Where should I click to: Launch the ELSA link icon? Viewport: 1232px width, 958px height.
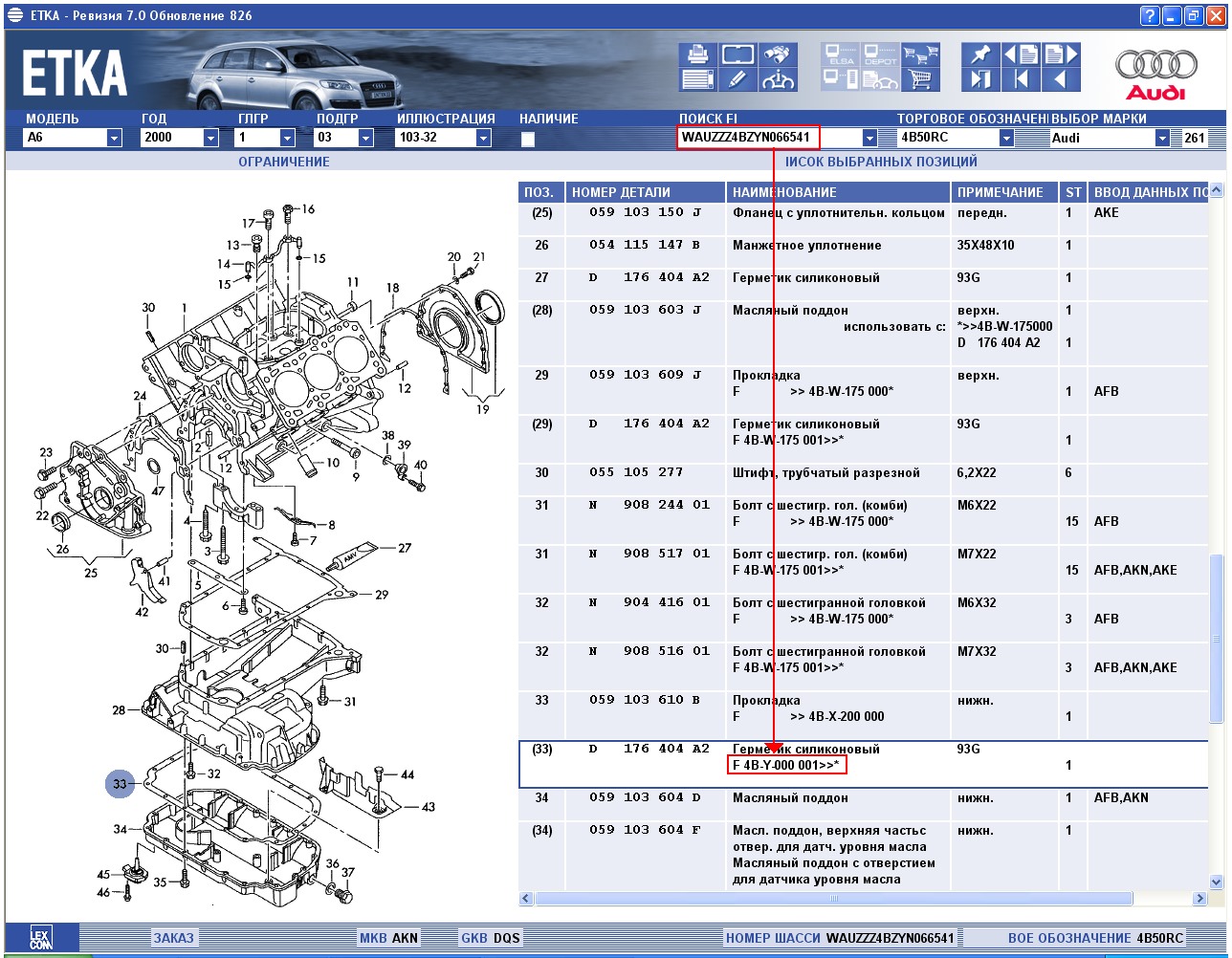click(840, 54)
